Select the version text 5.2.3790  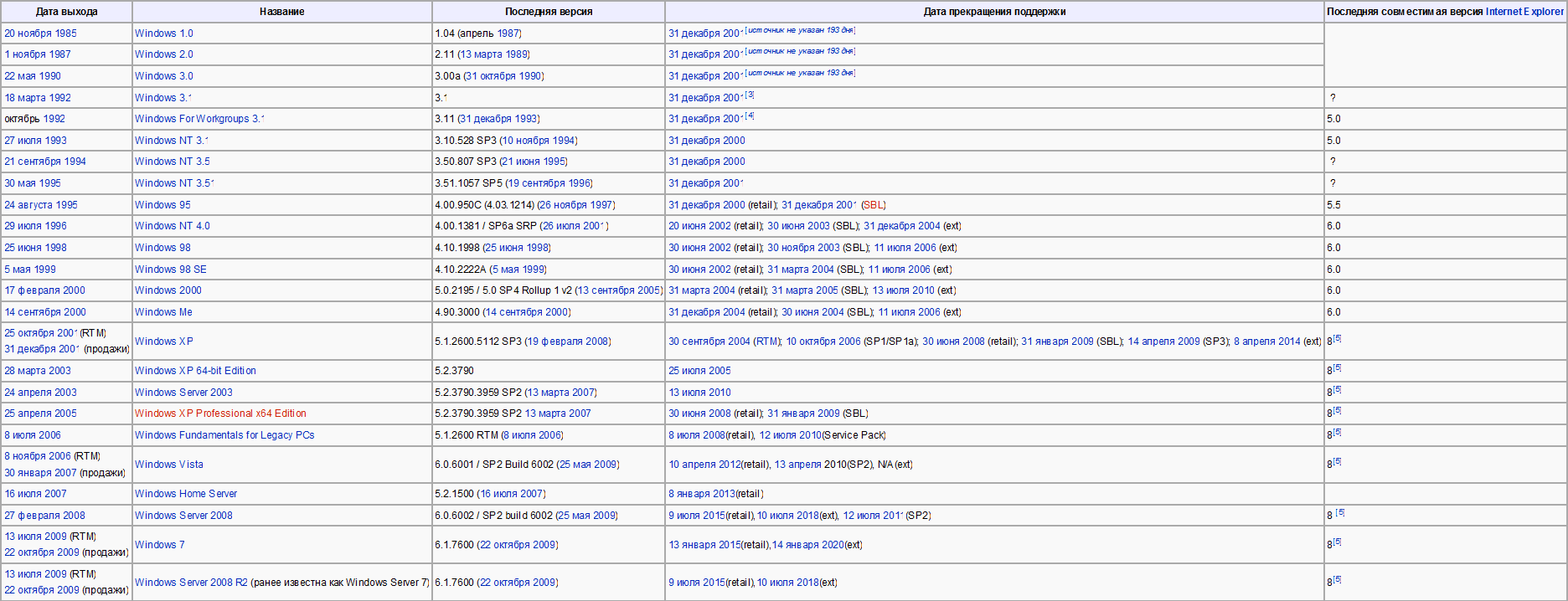click(454, 371)
